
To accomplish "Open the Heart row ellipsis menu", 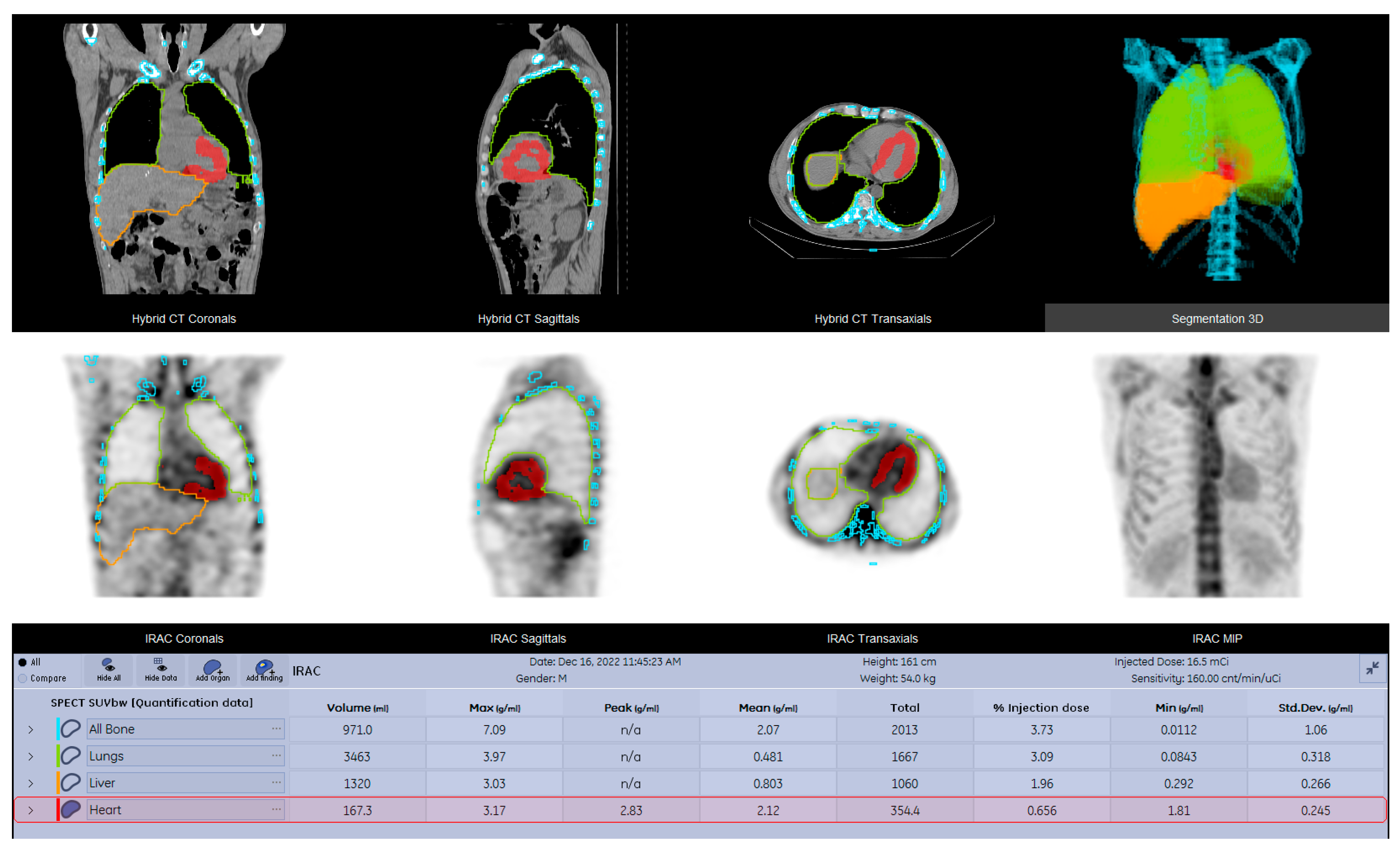I will point(276,809).
